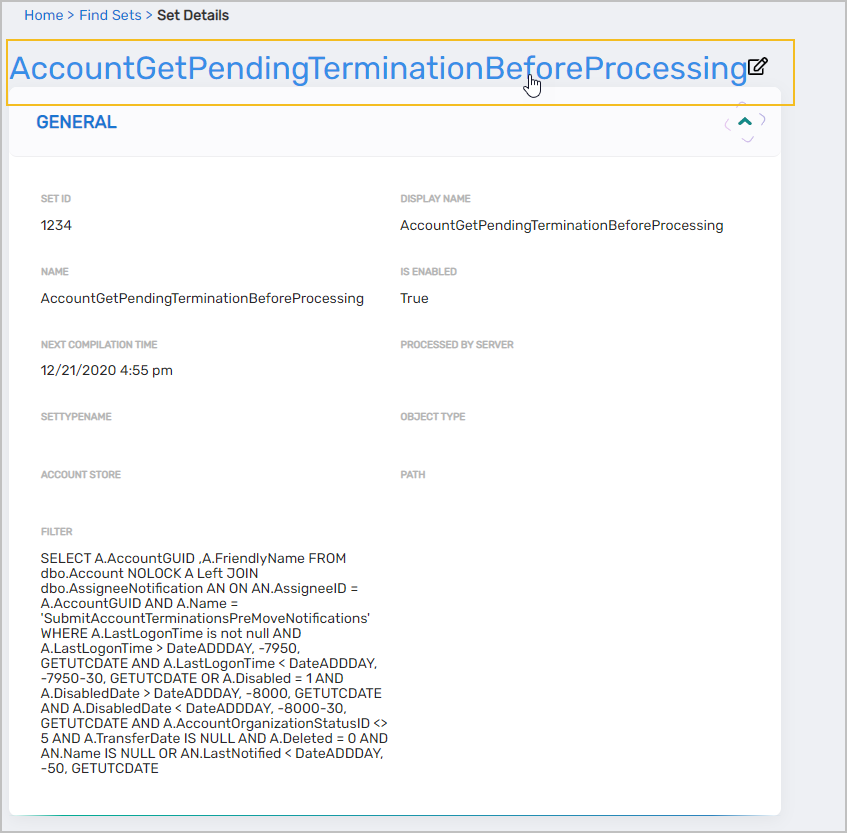This screenshot has width=847, height=833.
Task: Click the PATH field label
Action: 413,475
